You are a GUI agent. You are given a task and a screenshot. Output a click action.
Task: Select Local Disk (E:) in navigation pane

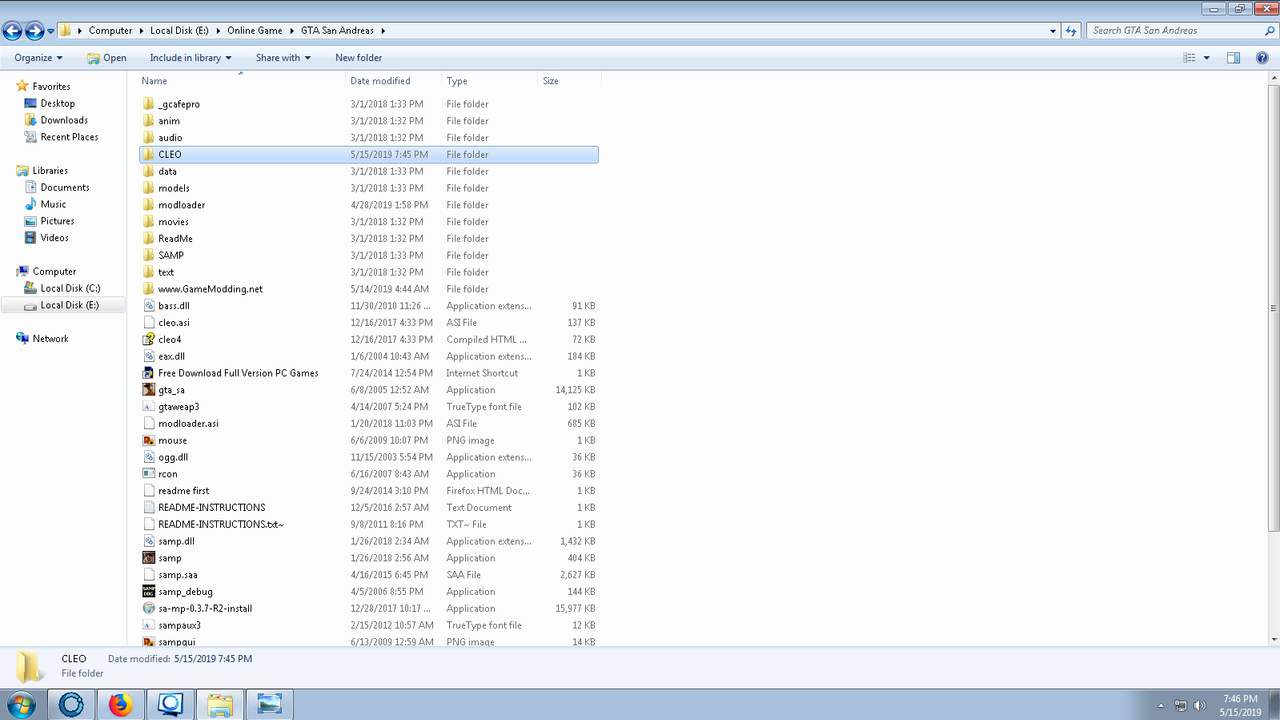click(x=69, y=305)
